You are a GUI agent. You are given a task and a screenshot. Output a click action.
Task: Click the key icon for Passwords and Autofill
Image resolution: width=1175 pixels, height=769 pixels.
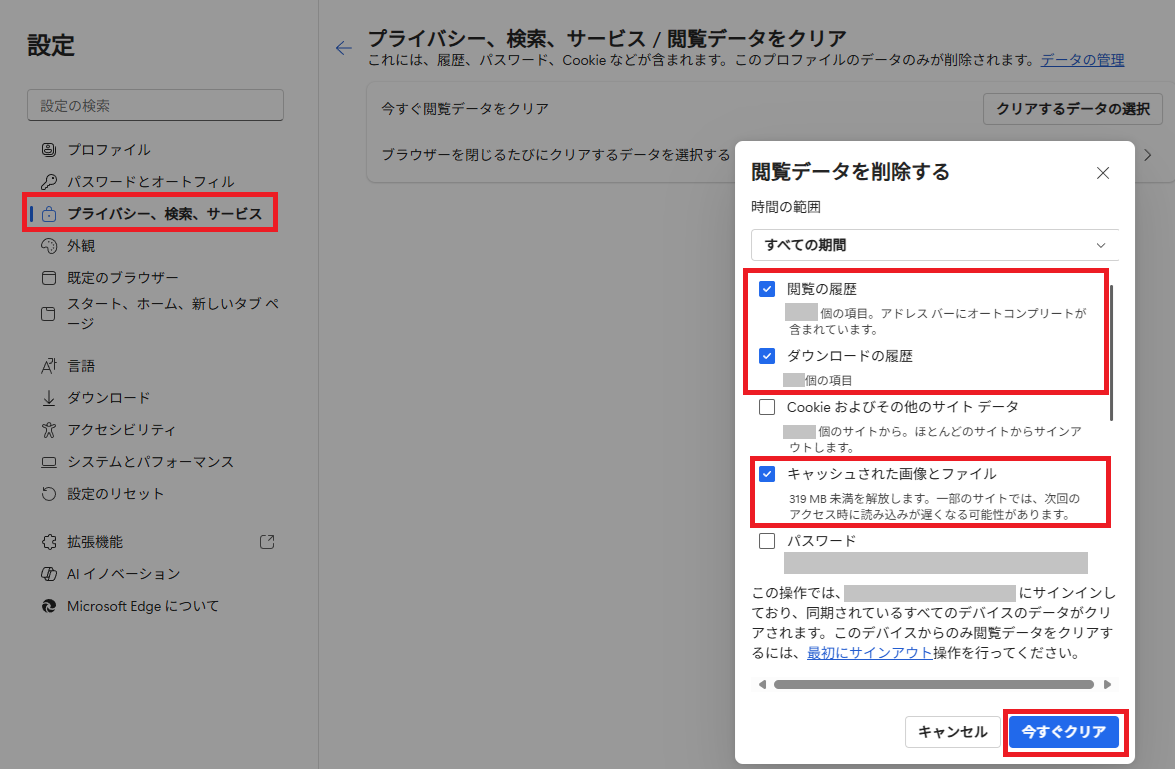49,181
